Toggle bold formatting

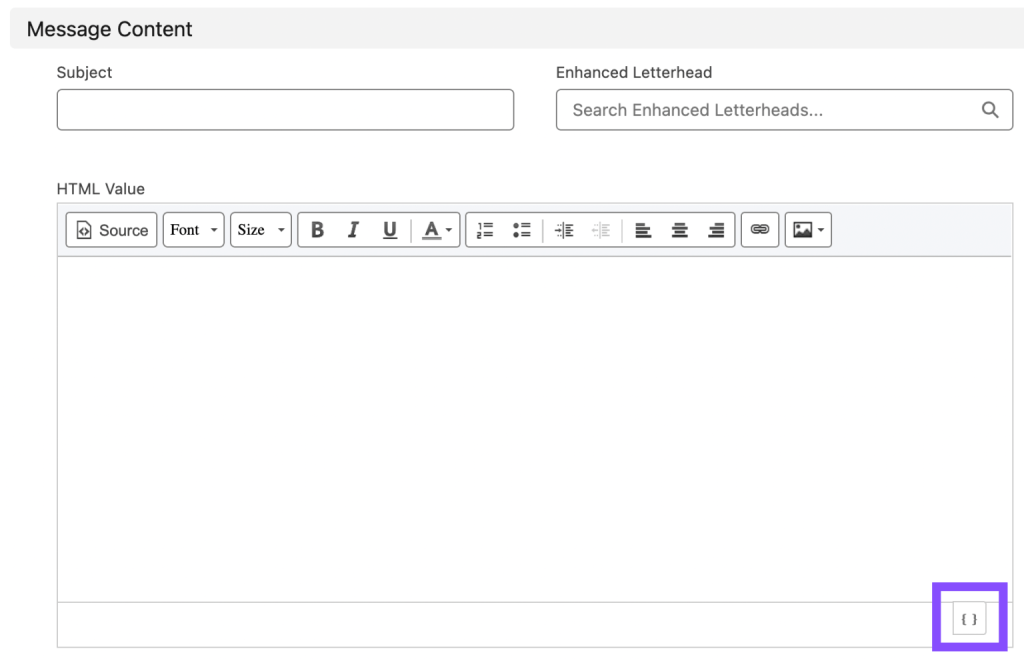(317, 229)
